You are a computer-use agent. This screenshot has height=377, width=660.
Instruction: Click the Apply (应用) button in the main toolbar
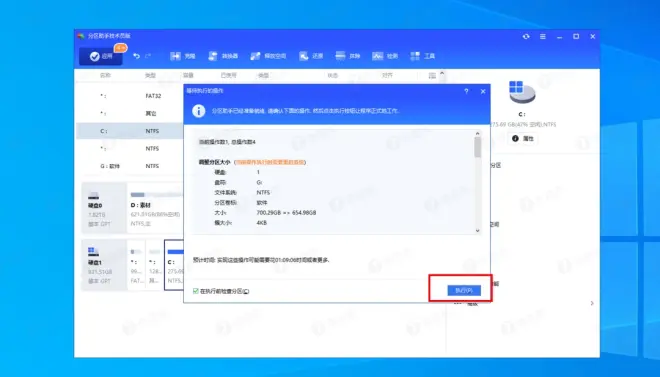101,56
